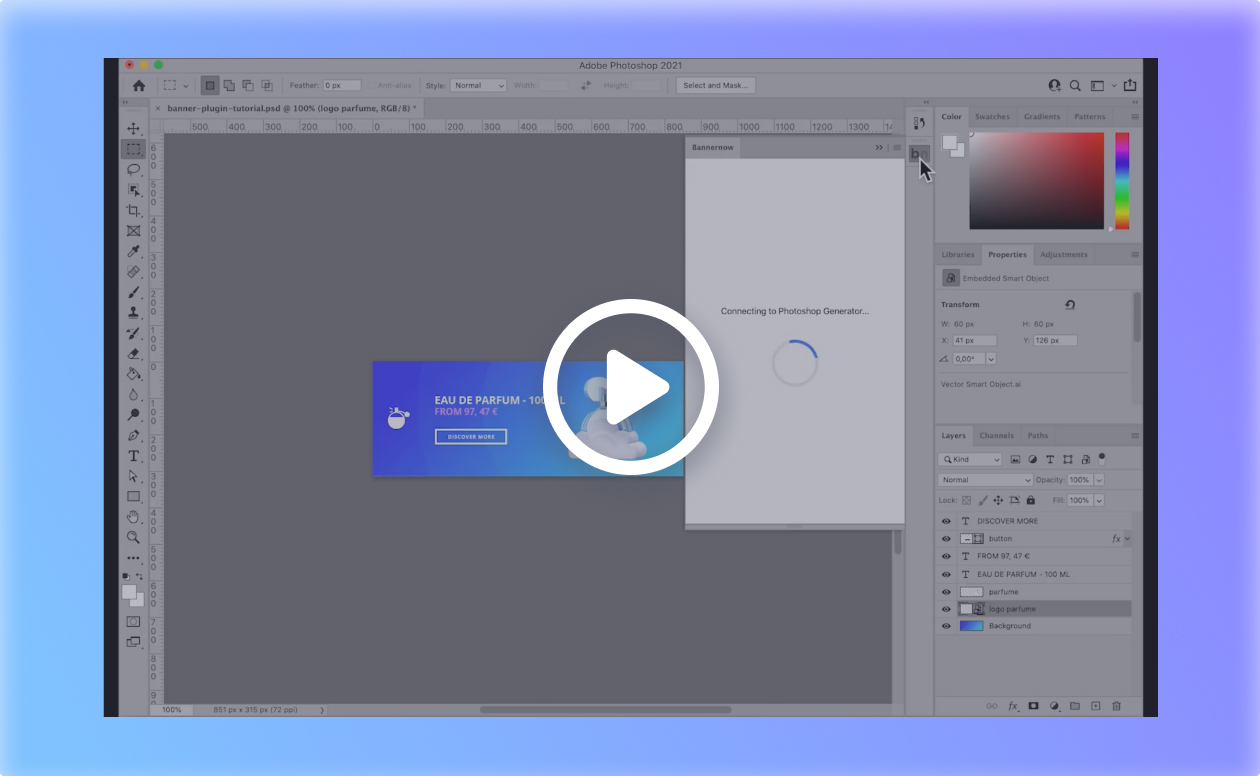
Task: Select the Zoom tool
Action: point(133,537)
